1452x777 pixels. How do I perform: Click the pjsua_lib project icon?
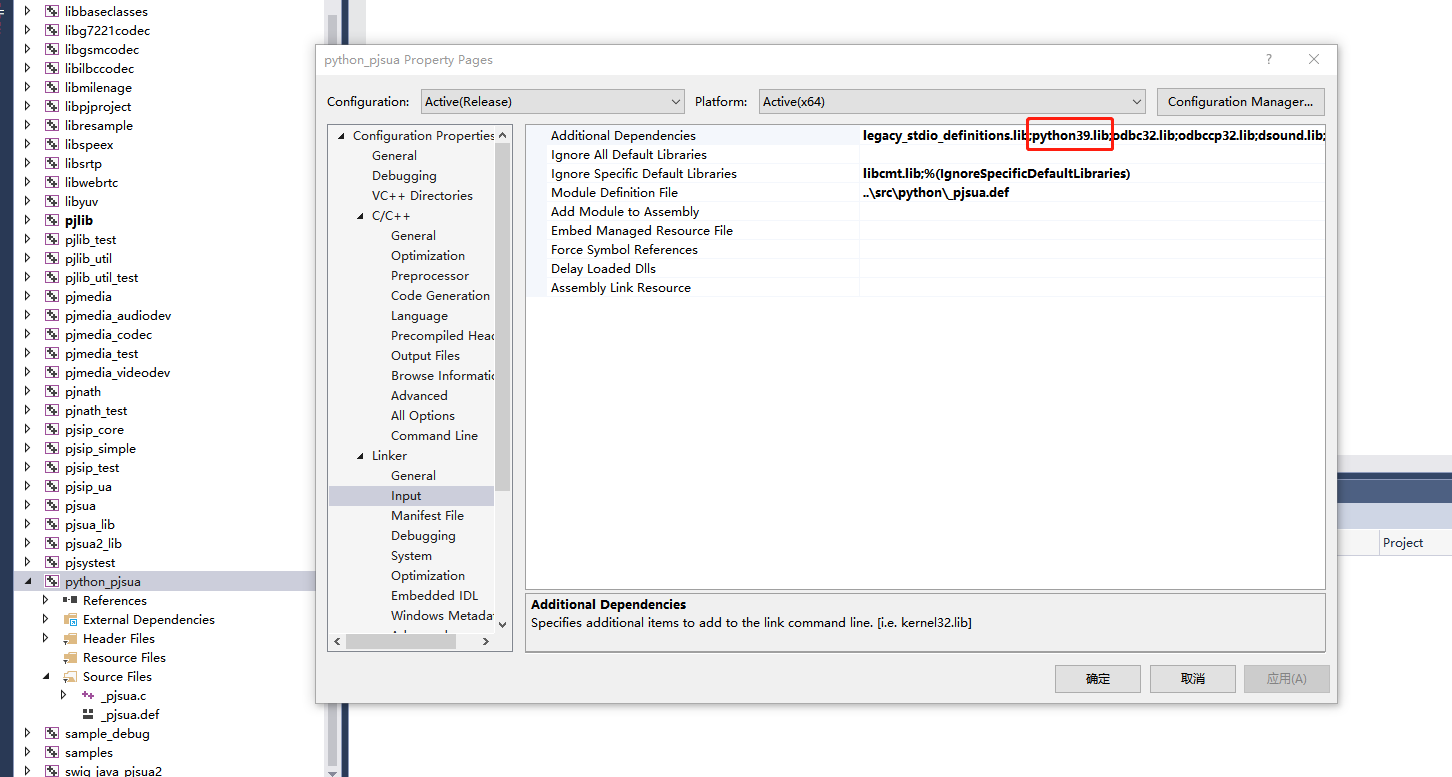[x=52, y=525]
